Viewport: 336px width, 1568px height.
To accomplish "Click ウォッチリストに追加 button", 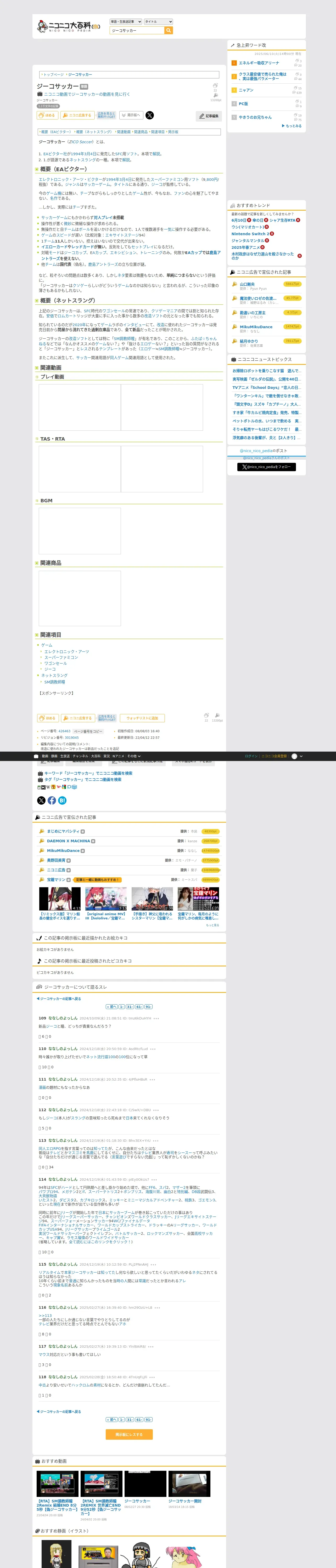I will click(142, 718).
